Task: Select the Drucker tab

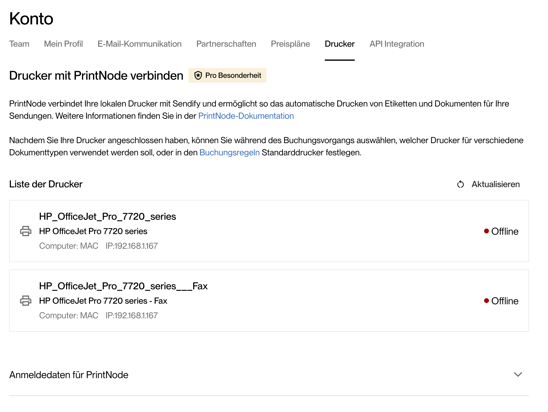Action: pos(339,44)
